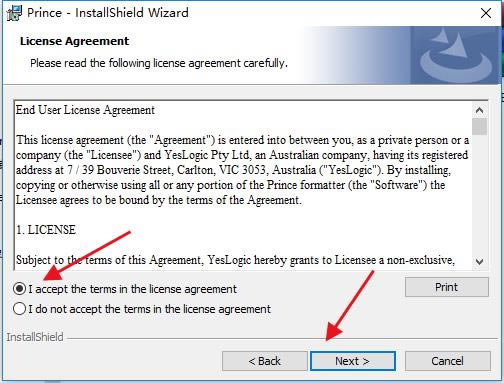Cancel the Prince installation
Image resolution: width=504 pixels, height=383 pixels.
tap(447, 361)
